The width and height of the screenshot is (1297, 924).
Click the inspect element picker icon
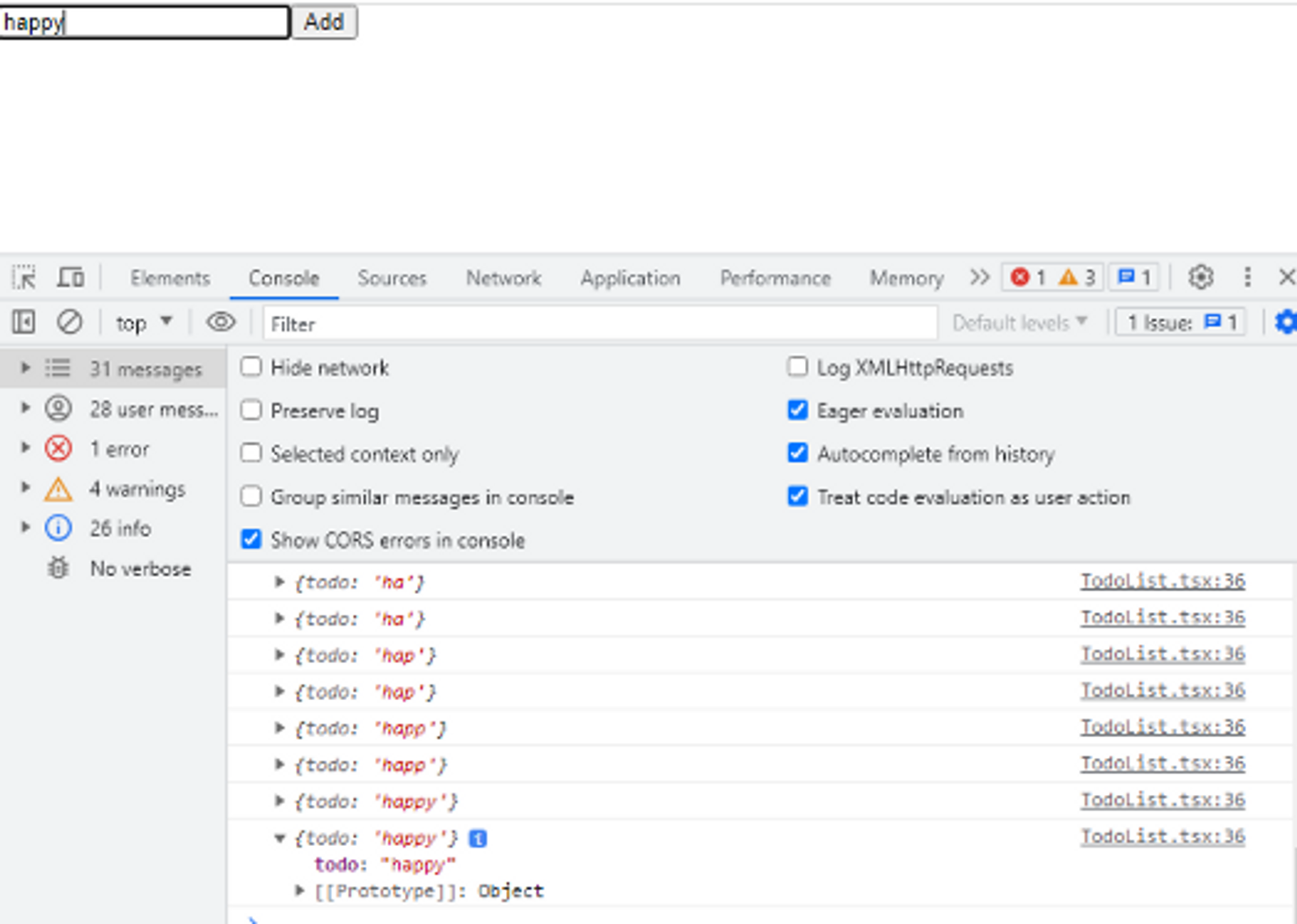25,278
